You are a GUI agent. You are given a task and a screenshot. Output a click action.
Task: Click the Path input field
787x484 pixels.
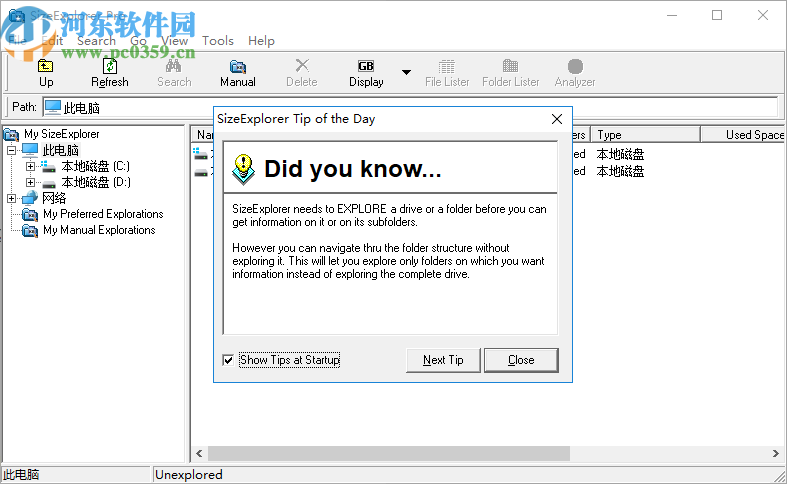[411, 107]
